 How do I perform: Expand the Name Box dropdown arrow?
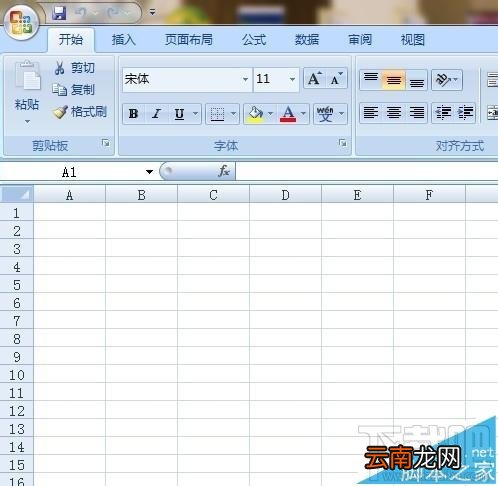tap(149, 172)
